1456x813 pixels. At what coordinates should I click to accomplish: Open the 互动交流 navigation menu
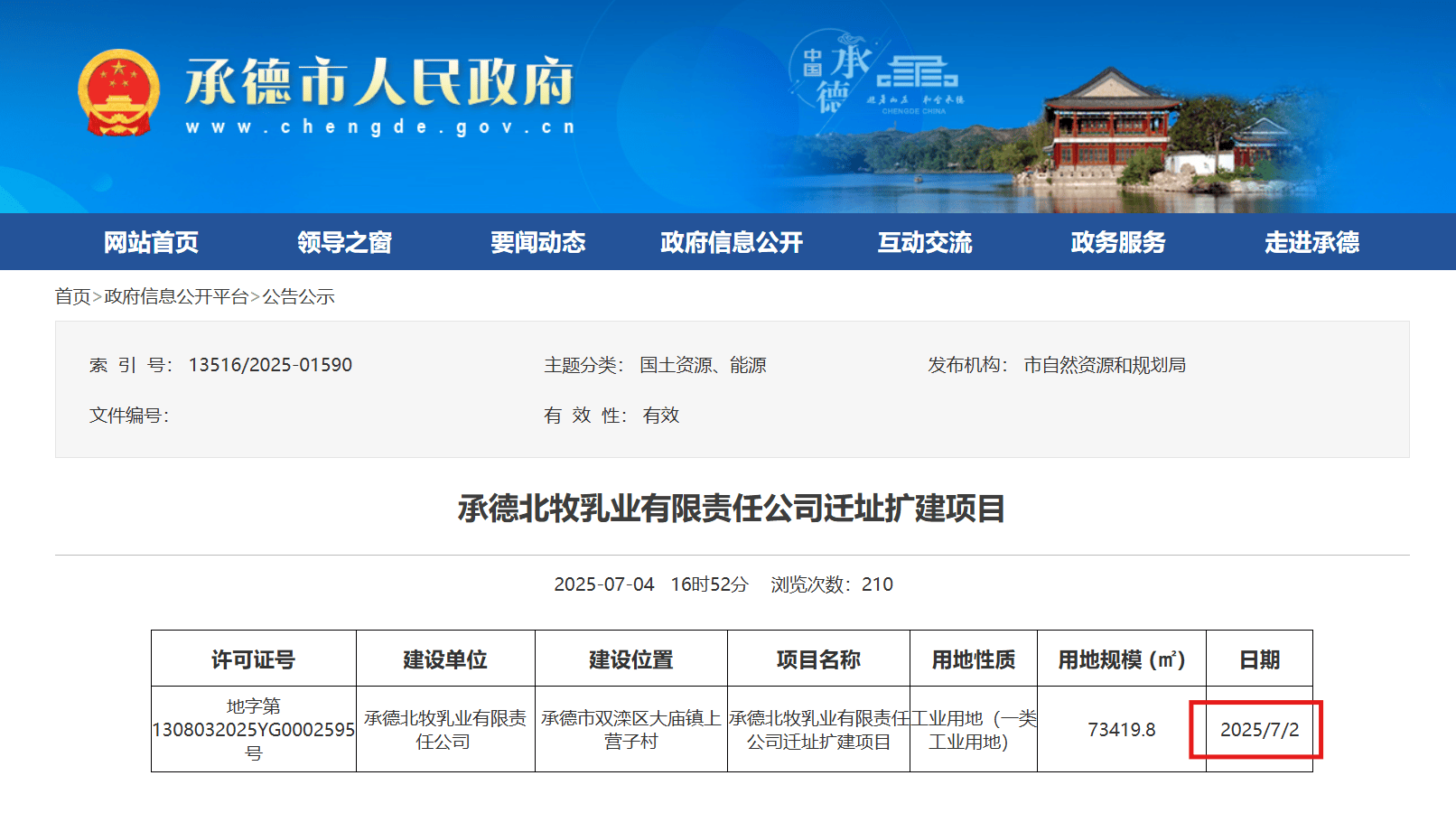coord(925,242)
